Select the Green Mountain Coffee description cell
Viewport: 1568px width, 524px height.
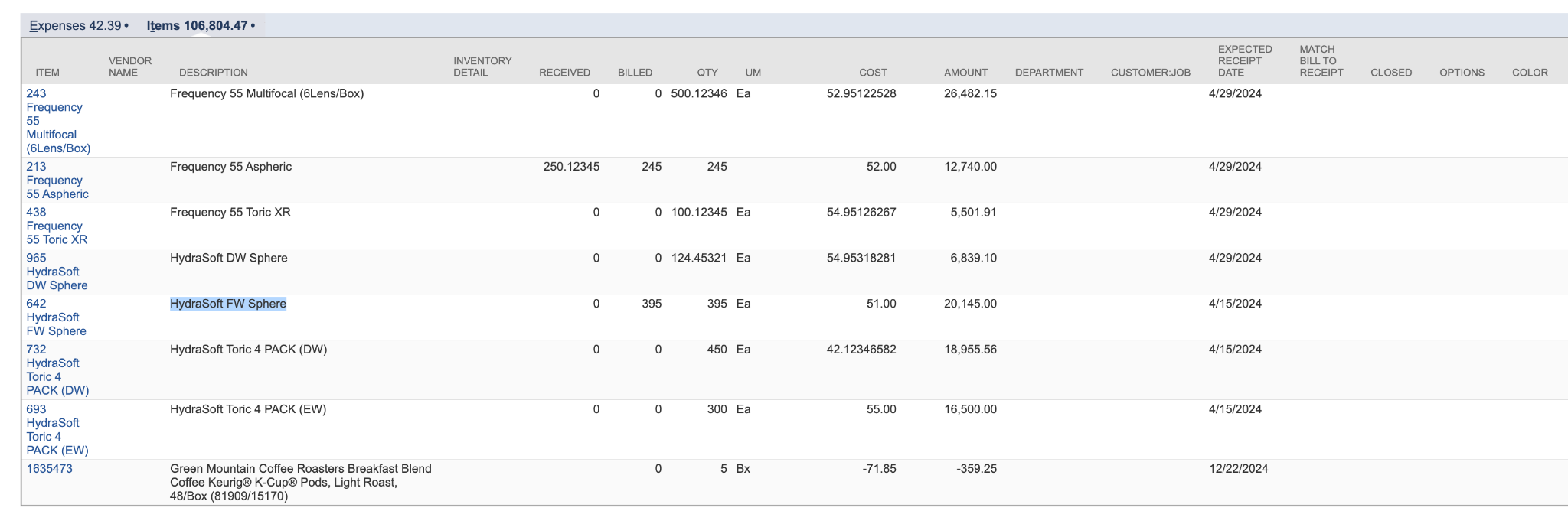(301, 483)
